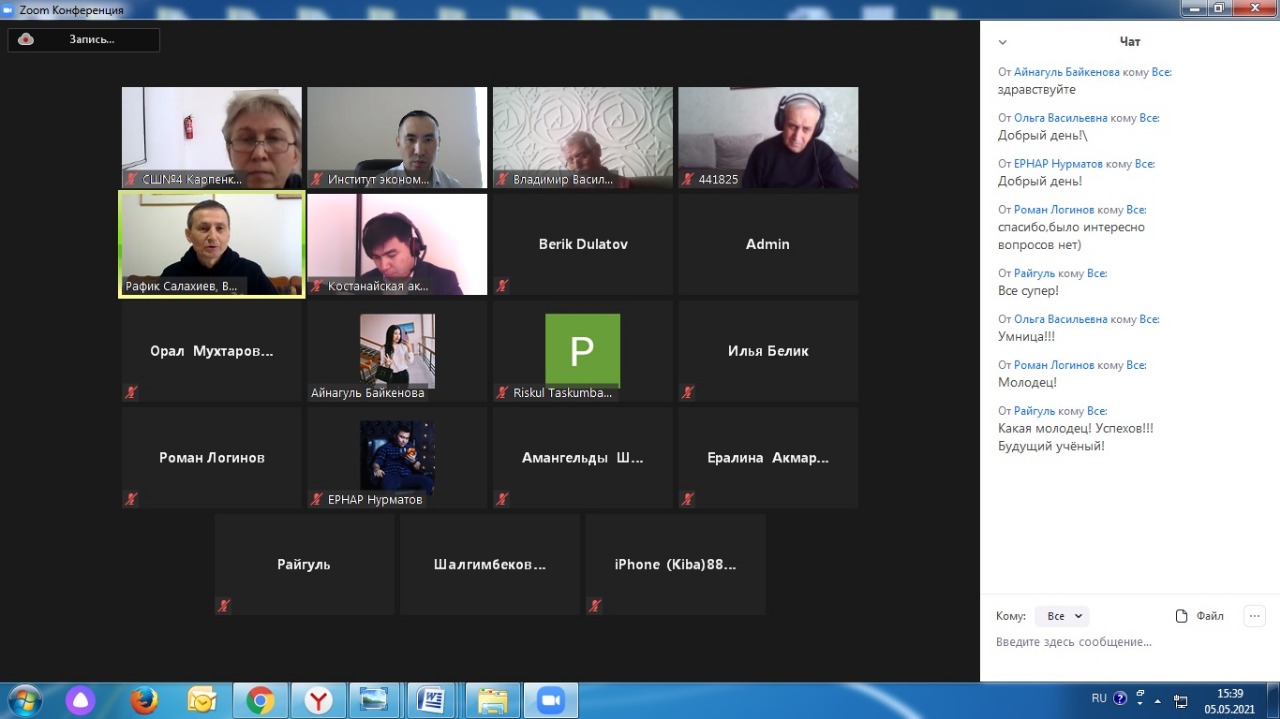The width and height of the screenshot is (1280, 719).
Task: Click muted mic icon on 441825 tile
Action: pyautogui.click(x=688, y=179)
